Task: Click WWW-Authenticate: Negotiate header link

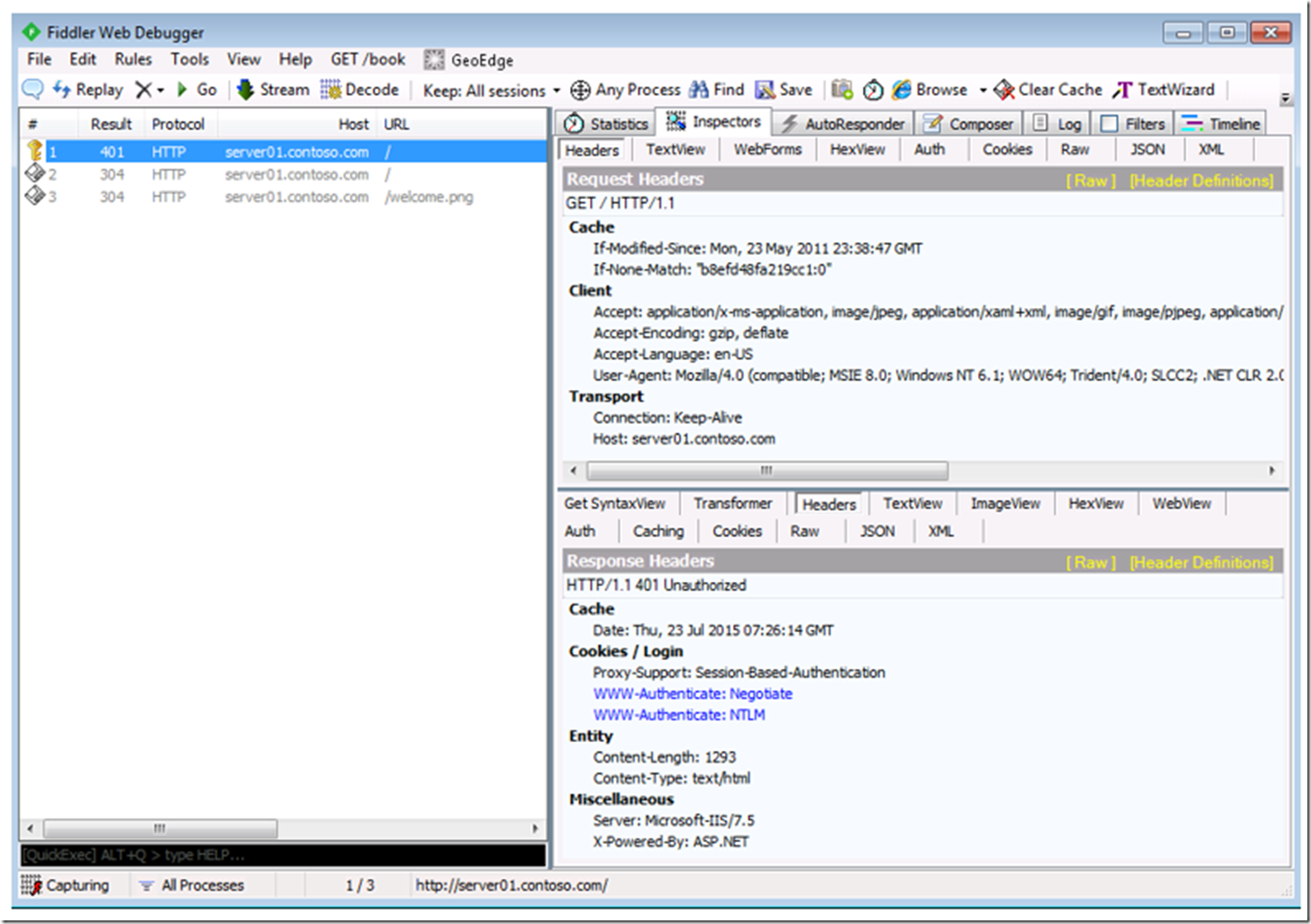Action: (692, 693)
